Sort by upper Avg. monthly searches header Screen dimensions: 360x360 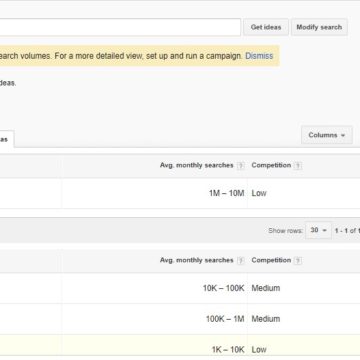point(197,165)
